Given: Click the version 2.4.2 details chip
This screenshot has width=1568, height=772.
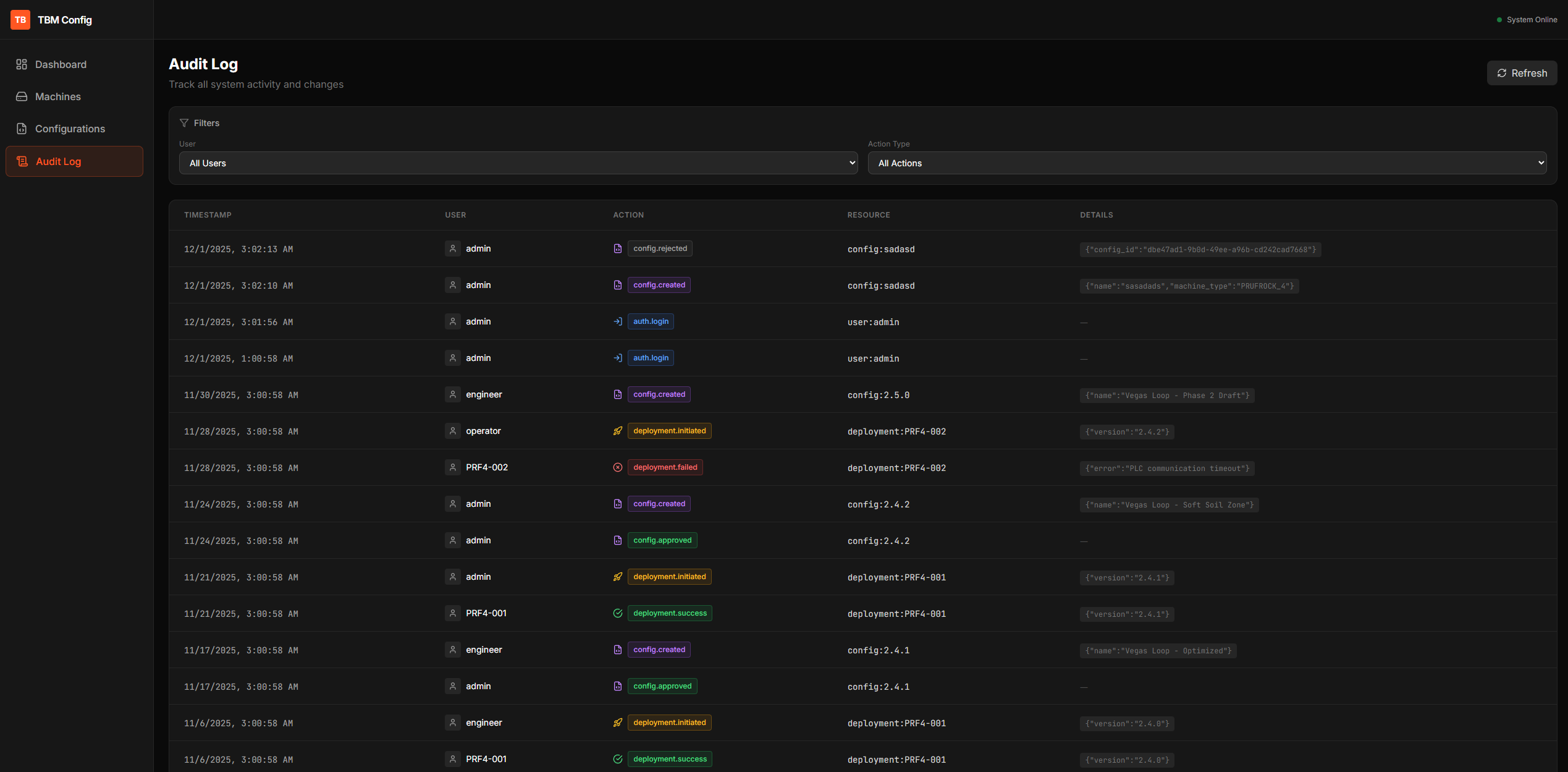Looking at the screenshot, I should pyautogui.click(x=1127, y=432).
